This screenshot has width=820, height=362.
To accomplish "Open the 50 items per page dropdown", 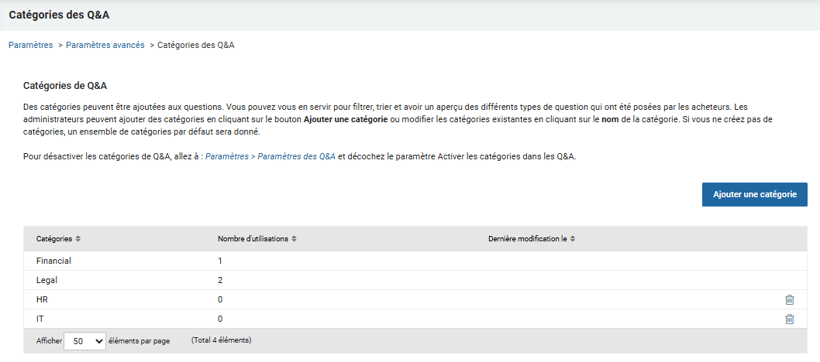I will point(85,341).
